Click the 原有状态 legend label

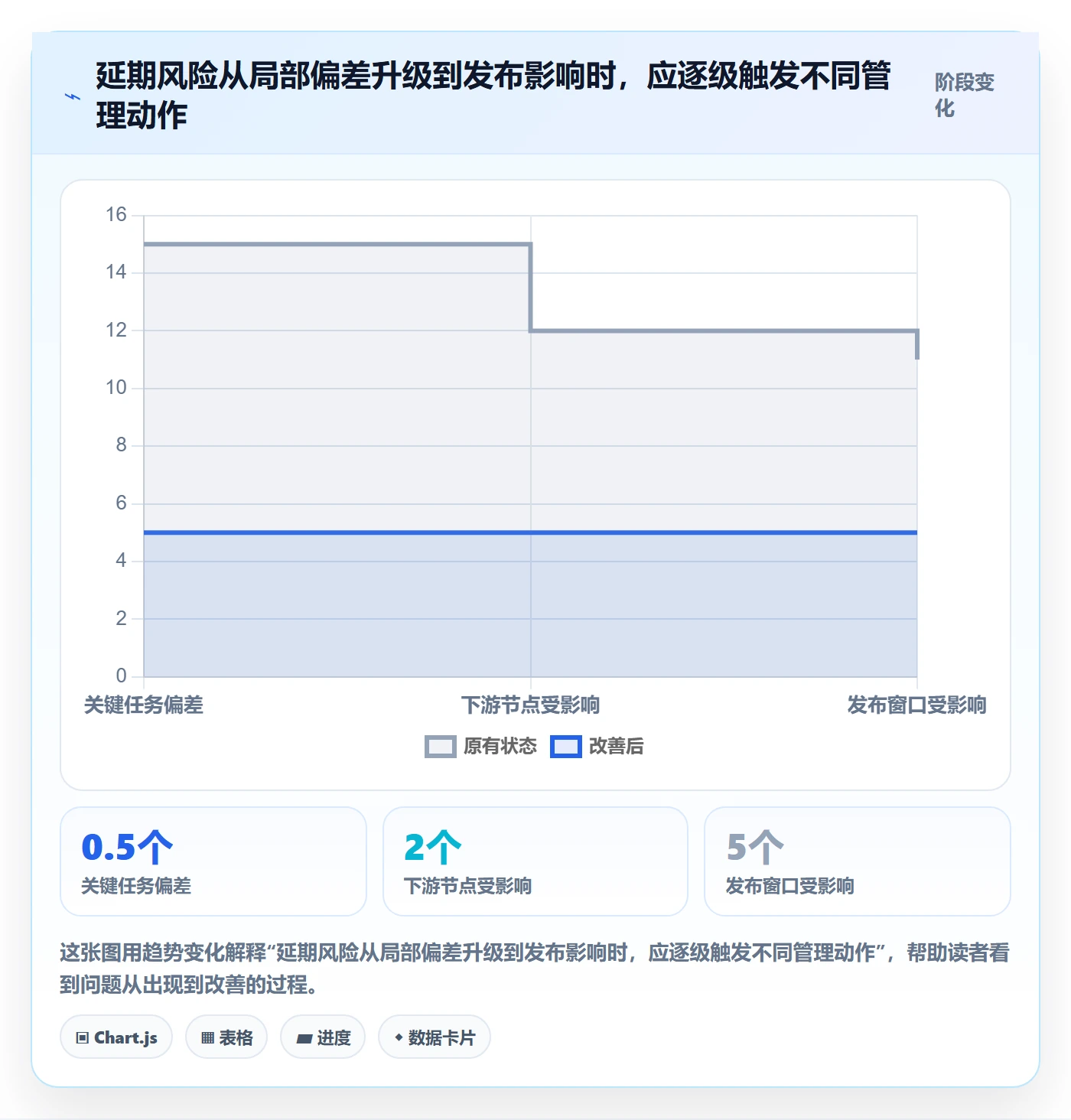click(x=500, y=747)
